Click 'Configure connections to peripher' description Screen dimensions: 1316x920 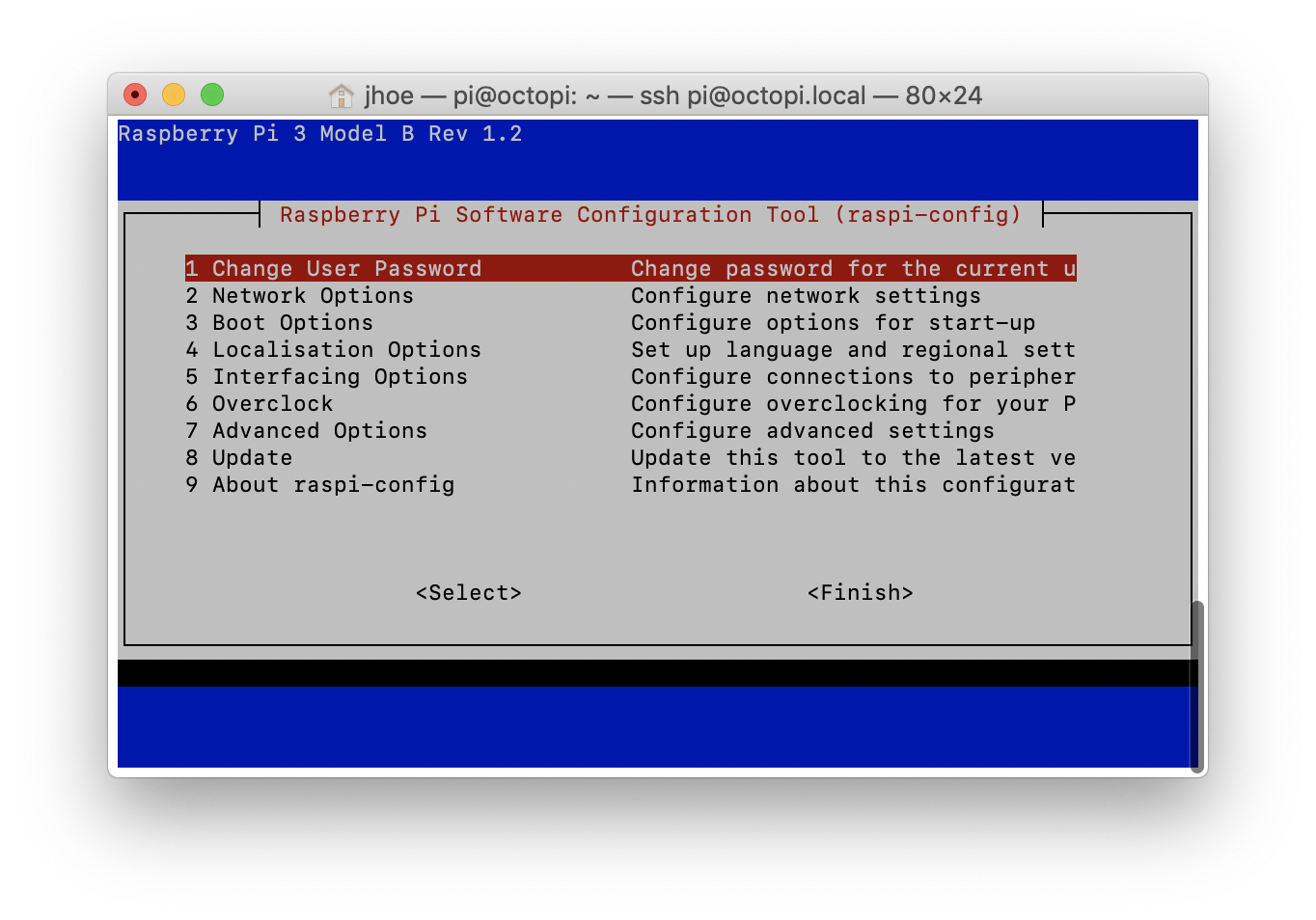[853, 377]
